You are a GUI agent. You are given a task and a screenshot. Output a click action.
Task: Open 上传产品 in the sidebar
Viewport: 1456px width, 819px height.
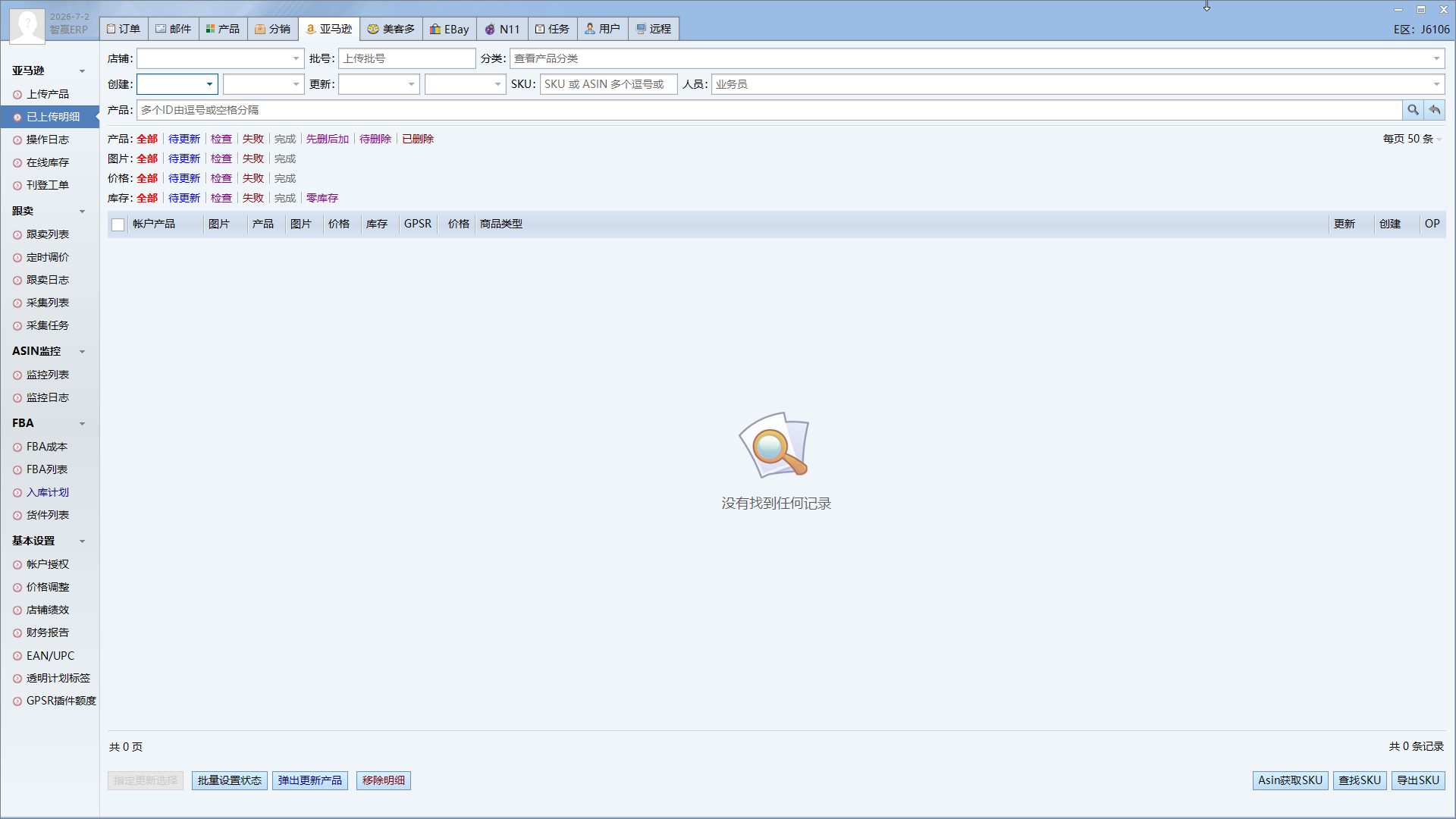tap(48, 94)
